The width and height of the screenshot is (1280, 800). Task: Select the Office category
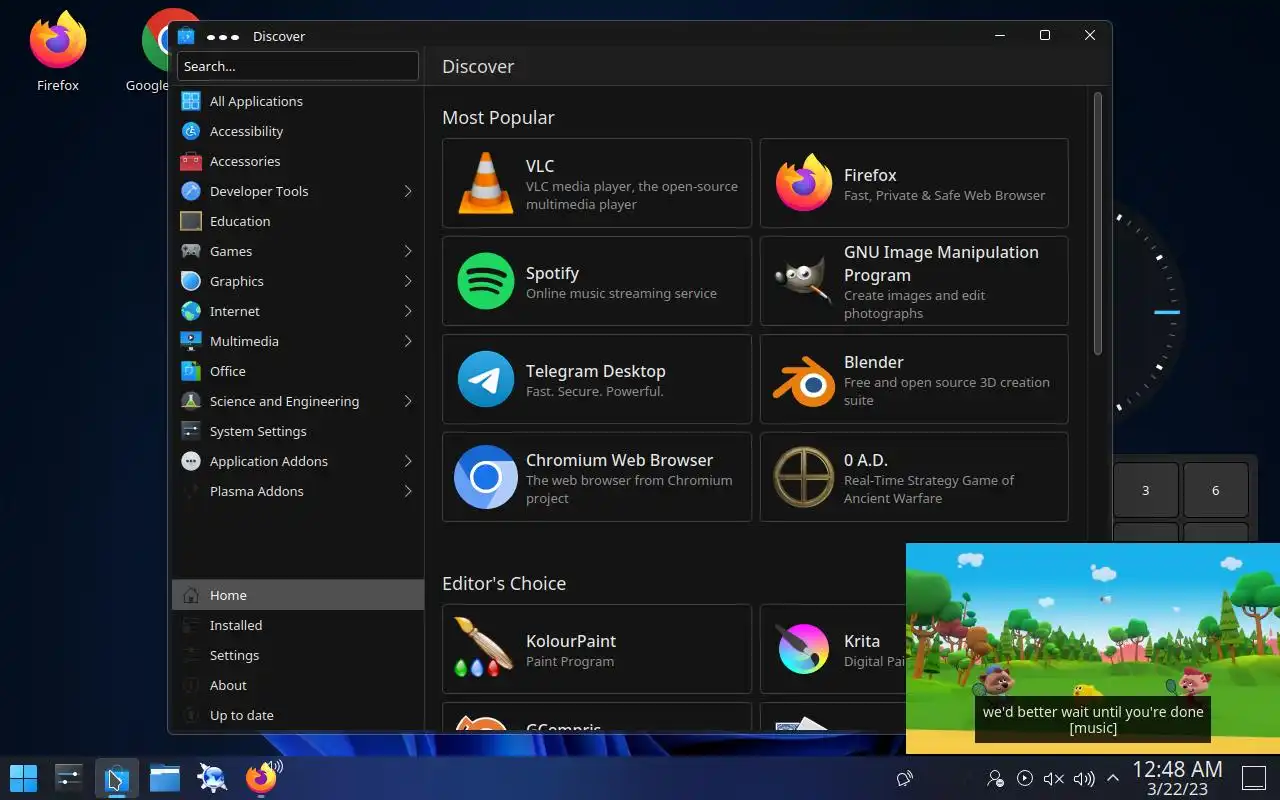click(x=298, y=371)
